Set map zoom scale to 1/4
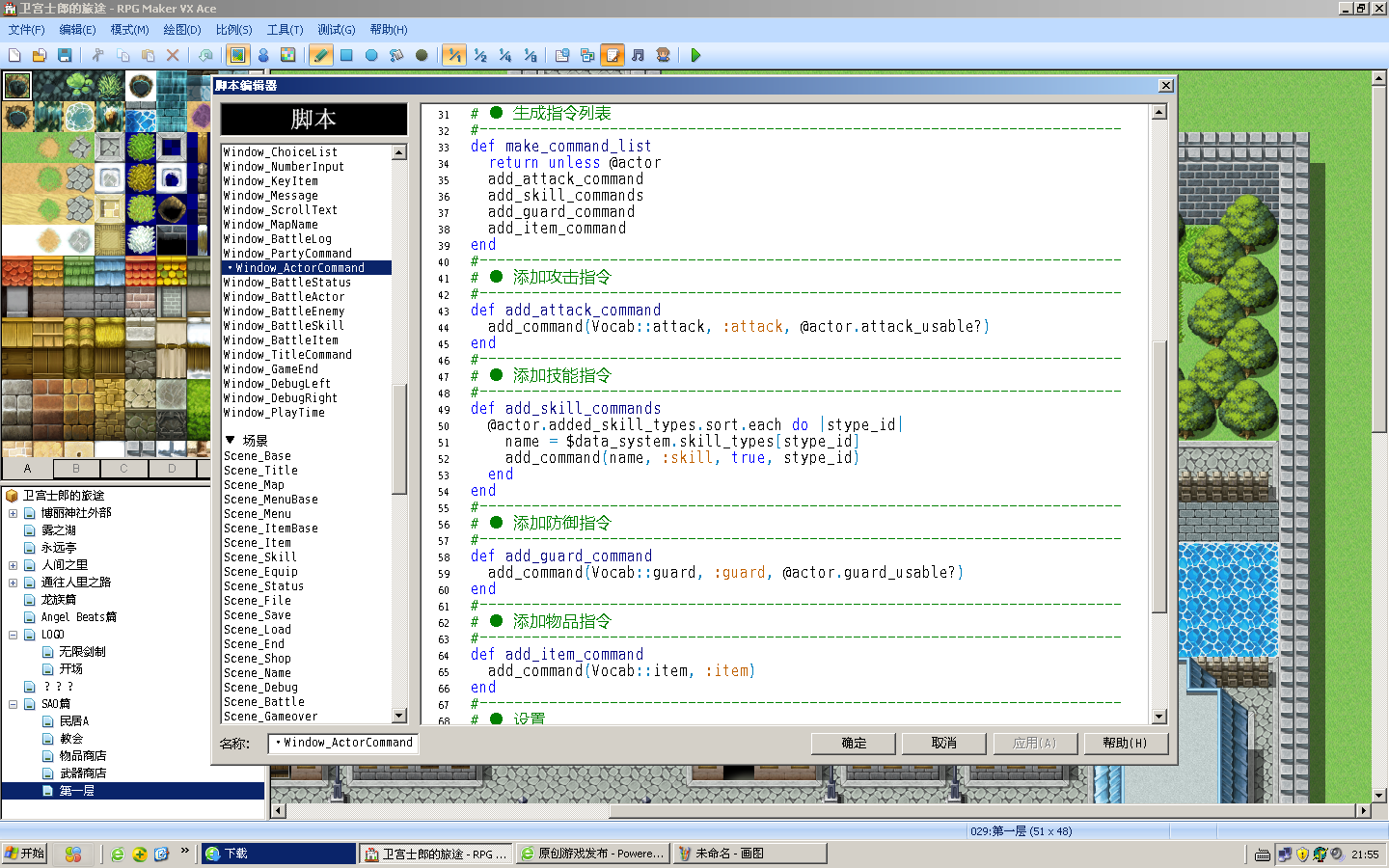This screenshot has width=1389, height=868. click(x=504, y=56)
